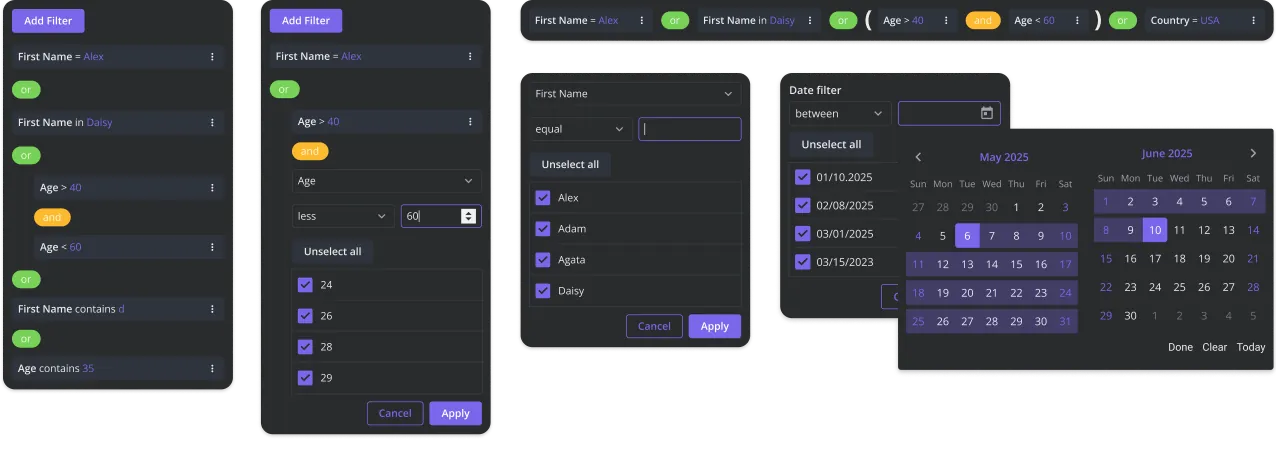The image size is (1276, 460).
Task: Click the empty text input next to 'equal'
Action: tap(690, 129)
